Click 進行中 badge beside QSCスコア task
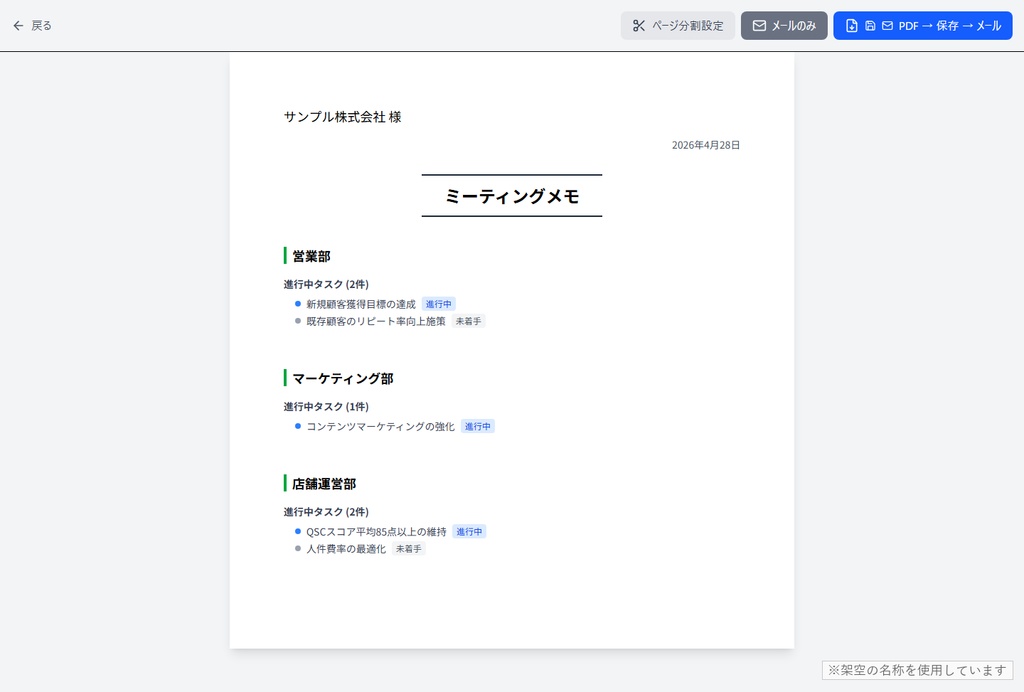This screenshot has height=692, width=1024. [469, 532]
